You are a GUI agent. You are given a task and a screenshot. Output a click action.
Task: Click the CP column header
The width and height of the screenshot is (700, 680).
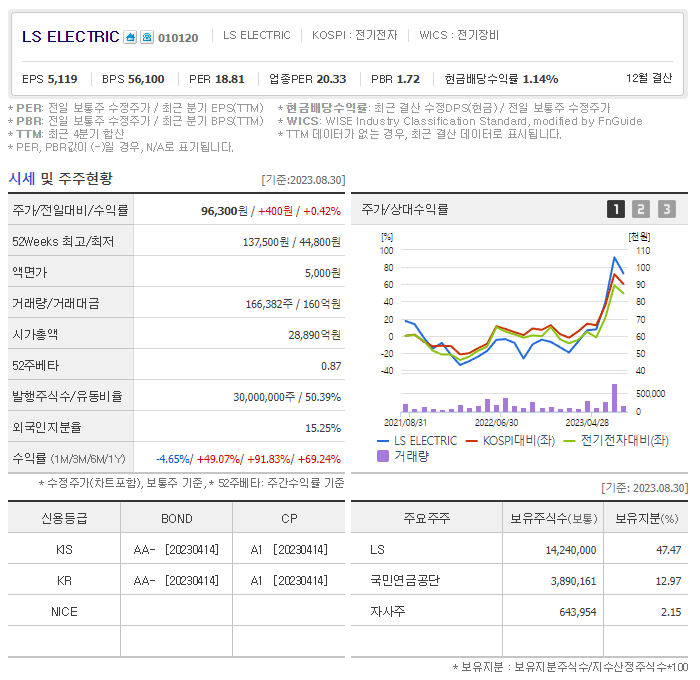pyautogui.click(x=289, y=518)
